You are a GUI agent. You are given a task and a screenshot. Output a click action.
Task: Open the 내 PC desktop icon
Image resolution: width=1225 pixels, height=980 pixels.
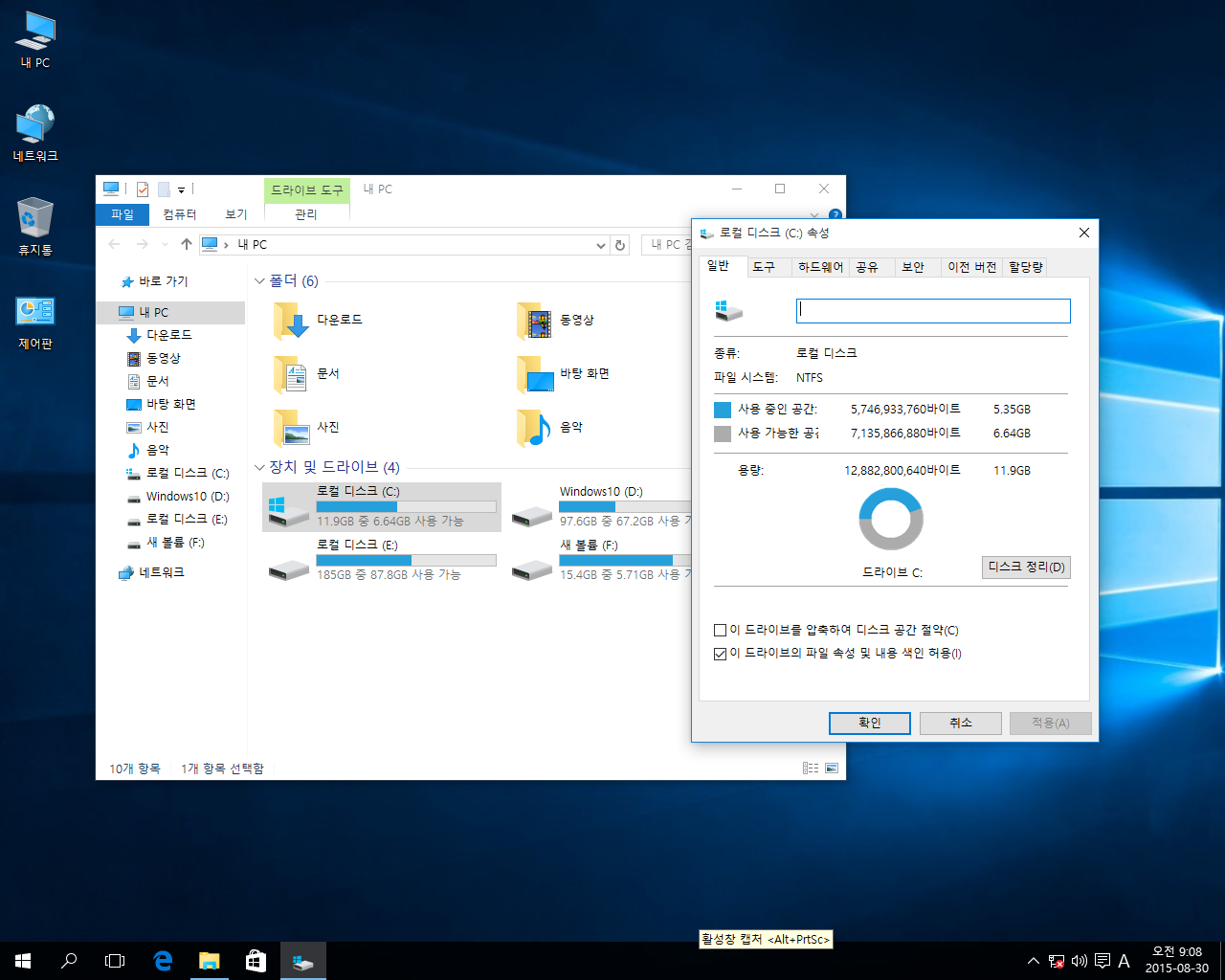[x=35, y=39]
